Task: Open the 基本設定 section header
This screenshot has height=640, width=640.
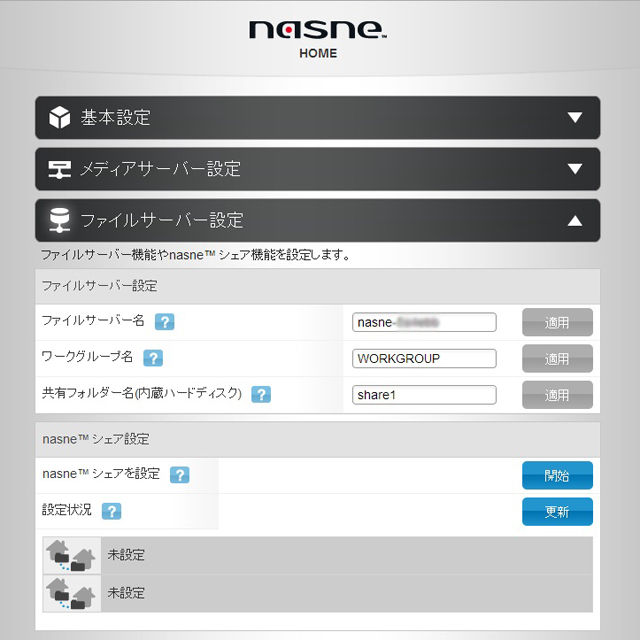Action: pyautogui.click(x=318, y=118)
